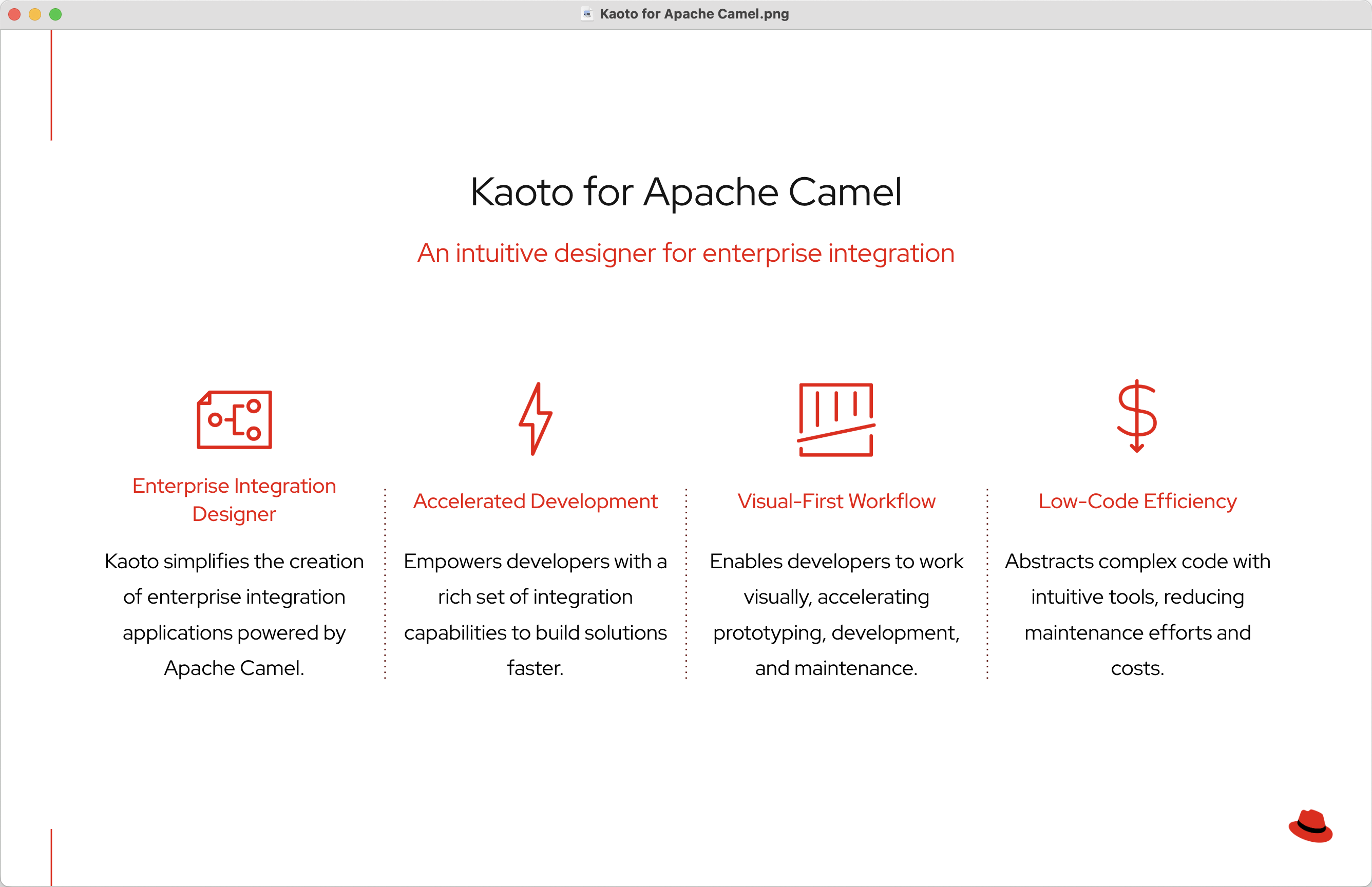Select the Accelerated Development section title

535,501
